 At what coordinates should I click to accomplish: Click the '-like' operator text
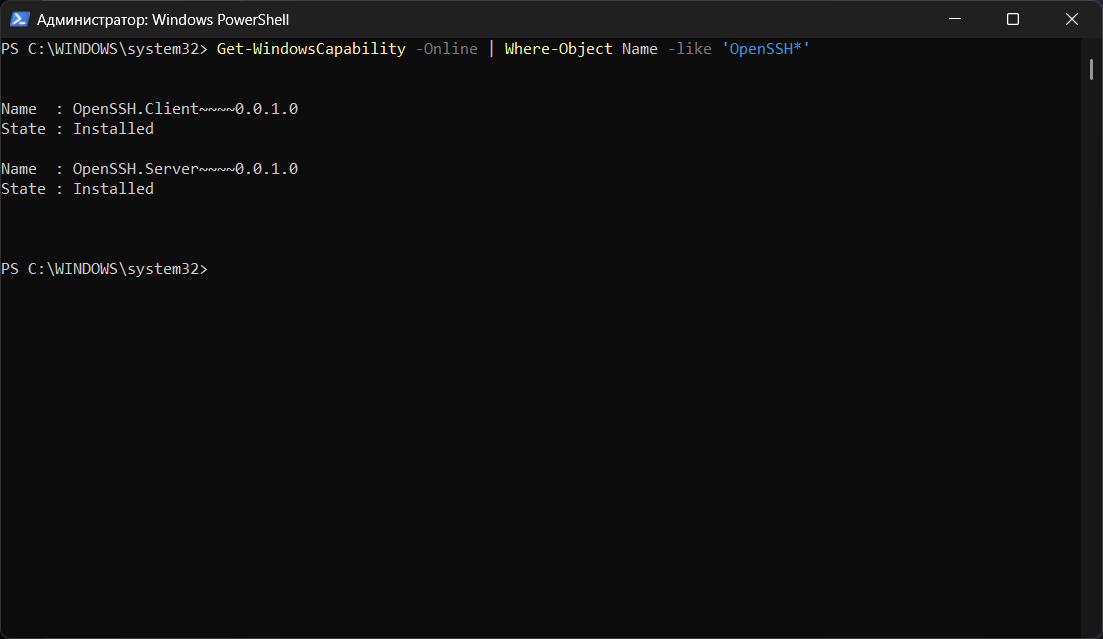(689, 49)
